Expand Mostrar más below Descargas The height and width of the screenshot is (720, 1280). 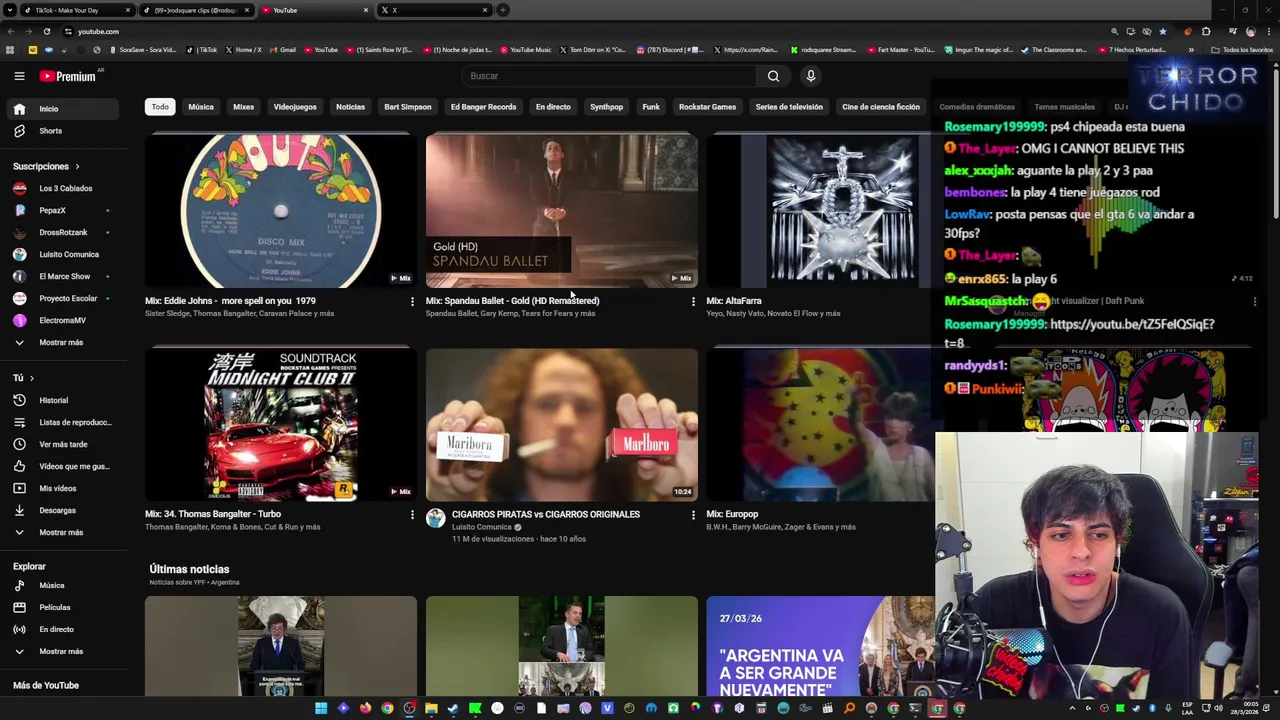(64, 532)
